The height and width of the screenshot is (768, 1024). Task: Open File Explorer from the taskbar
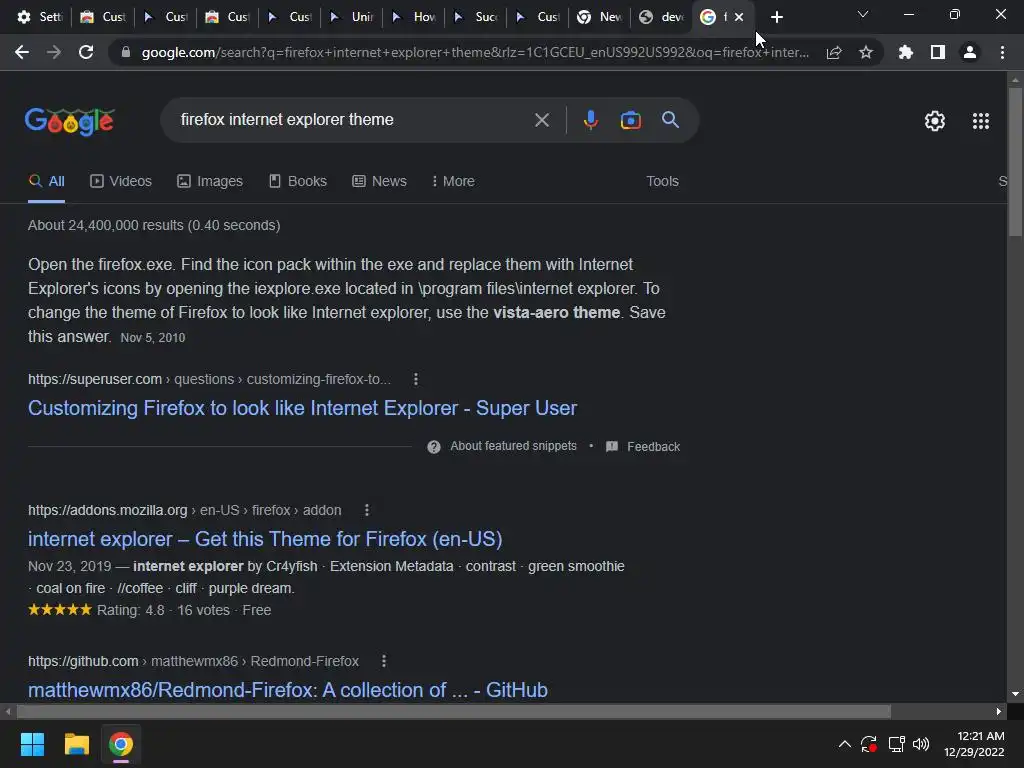tap(76, 744)
